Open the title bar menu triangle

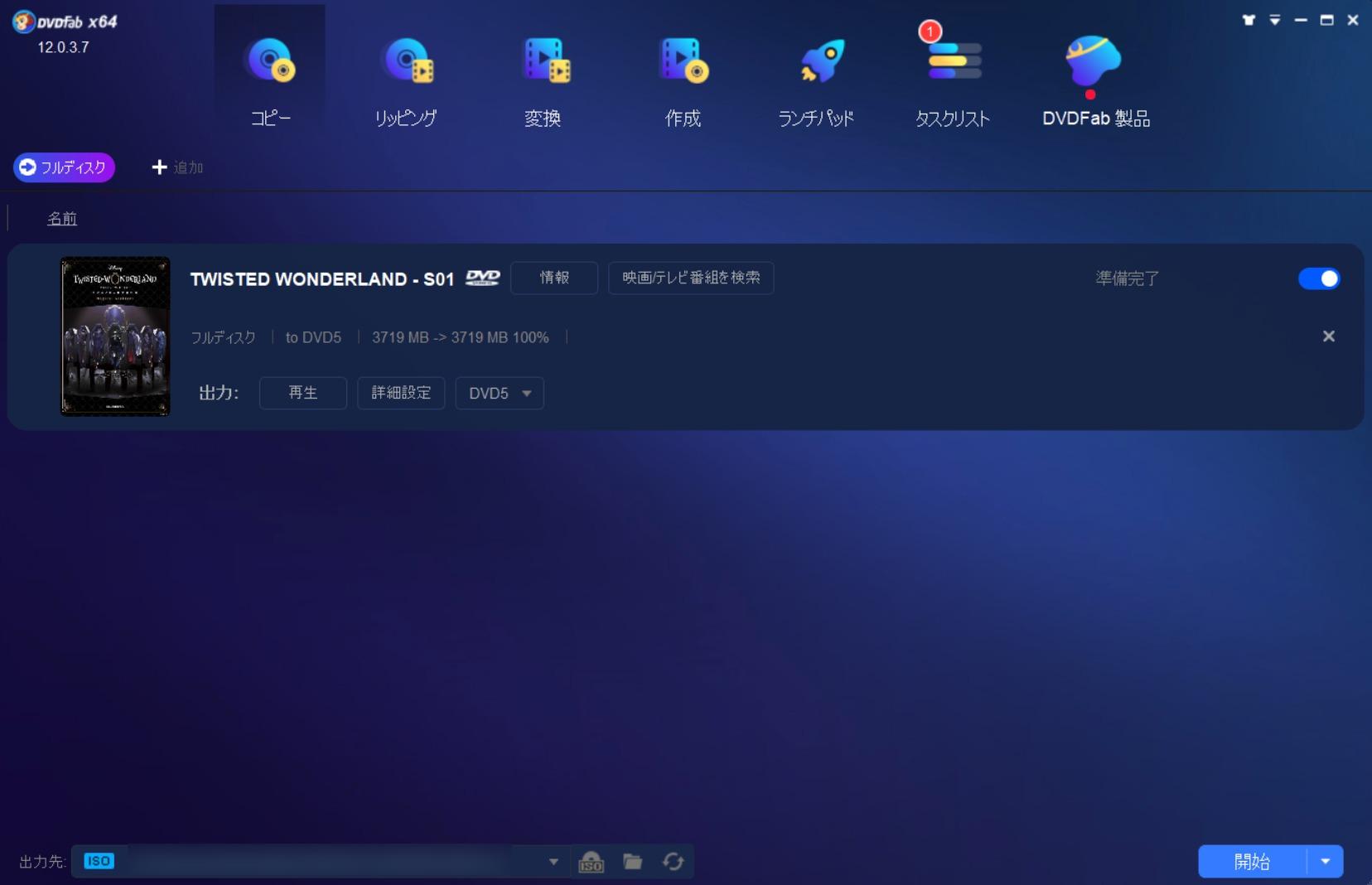1275,20
